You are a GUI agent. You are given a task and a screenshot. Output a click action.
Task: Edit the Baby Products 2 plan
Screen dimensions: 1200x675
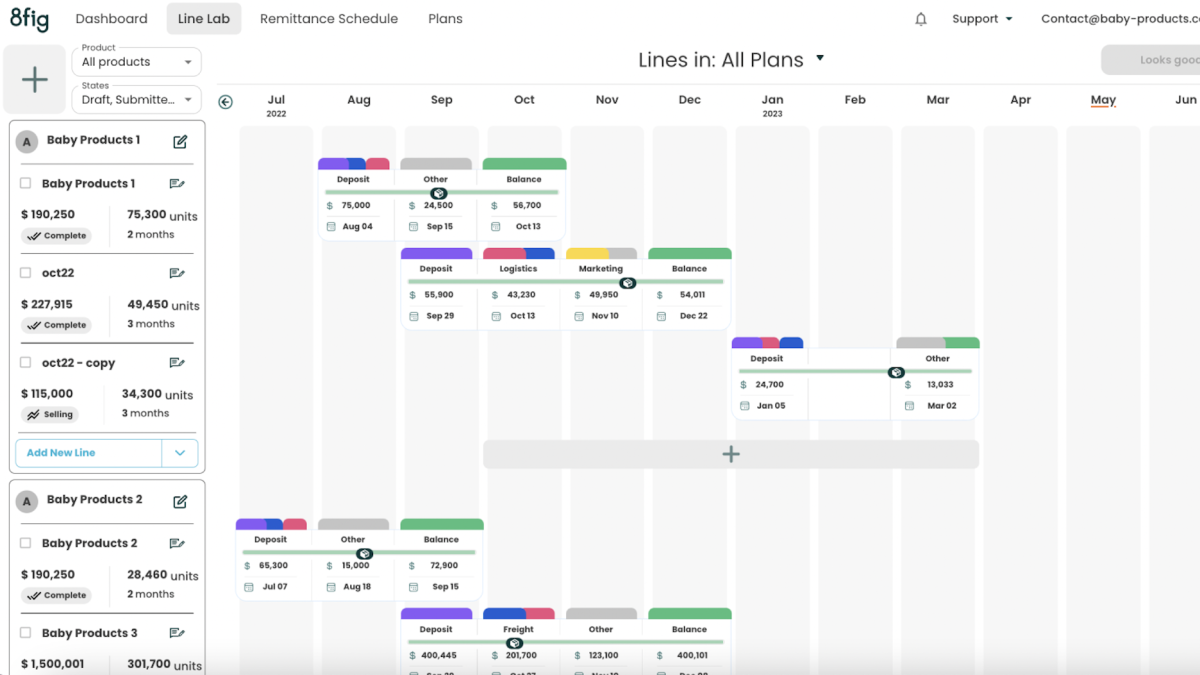point(180,501)
